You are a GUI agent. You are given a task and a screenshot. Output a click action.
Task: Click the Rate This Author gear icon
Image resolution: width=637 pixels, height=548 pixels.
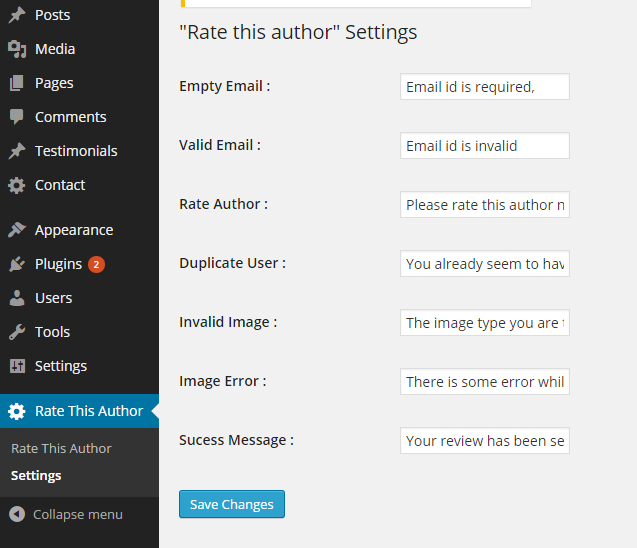tap(17, 411)
